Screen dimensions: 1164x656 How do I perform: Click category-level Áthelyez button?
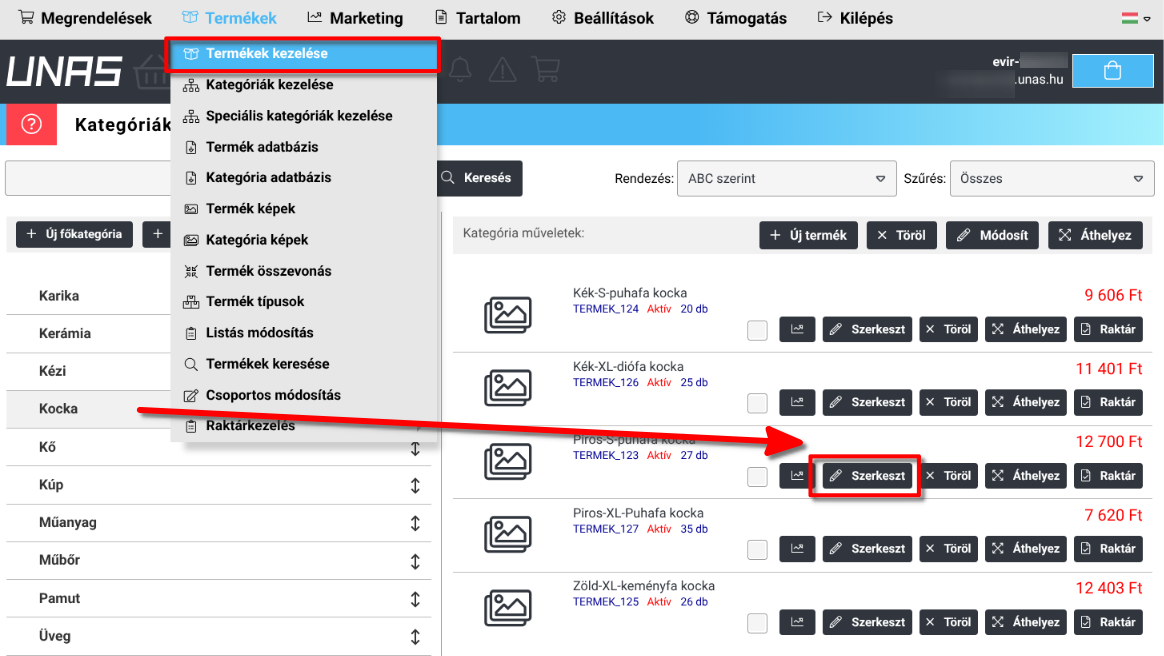point(1095,235)
